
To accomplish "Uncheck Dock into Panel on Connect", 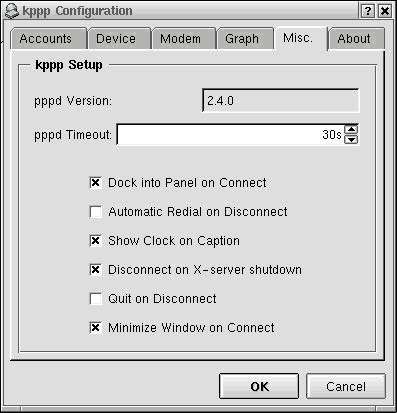I will (x=96, y=183).
